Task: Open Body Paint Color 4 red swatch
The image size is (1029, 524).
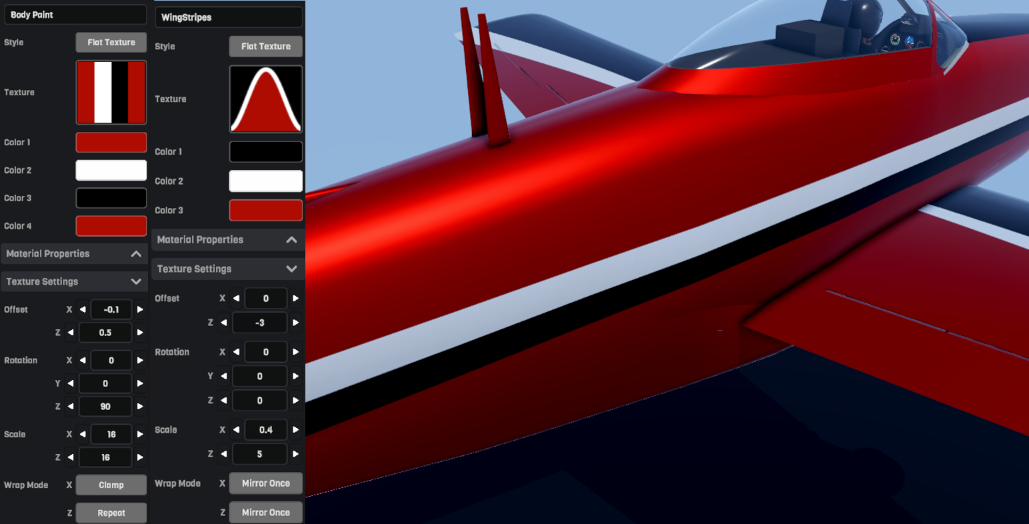Action: [111, 226]
